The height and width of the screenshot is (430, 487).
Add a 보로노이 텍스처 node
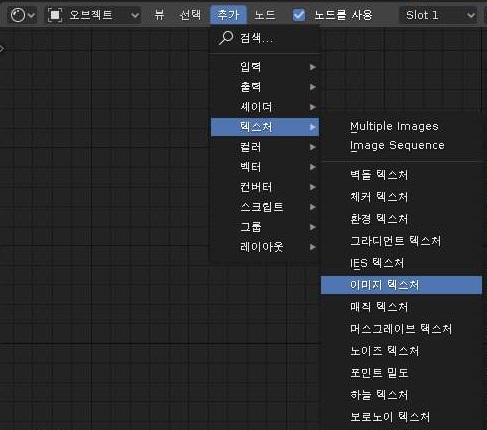(x=401, y=417)
